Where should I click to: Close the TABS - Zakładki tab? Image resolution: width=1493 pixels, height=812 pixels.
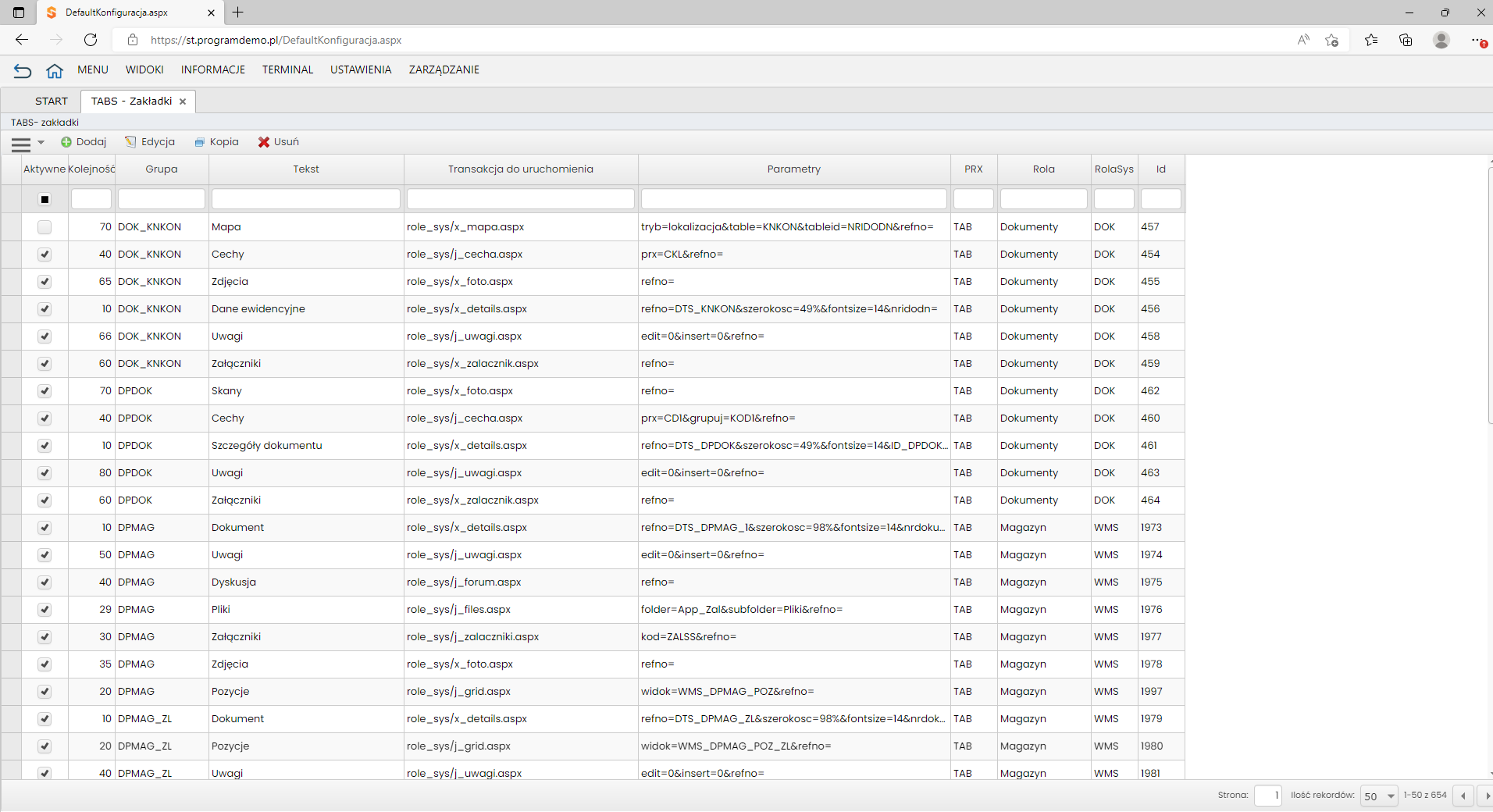(x=183, y=101)
